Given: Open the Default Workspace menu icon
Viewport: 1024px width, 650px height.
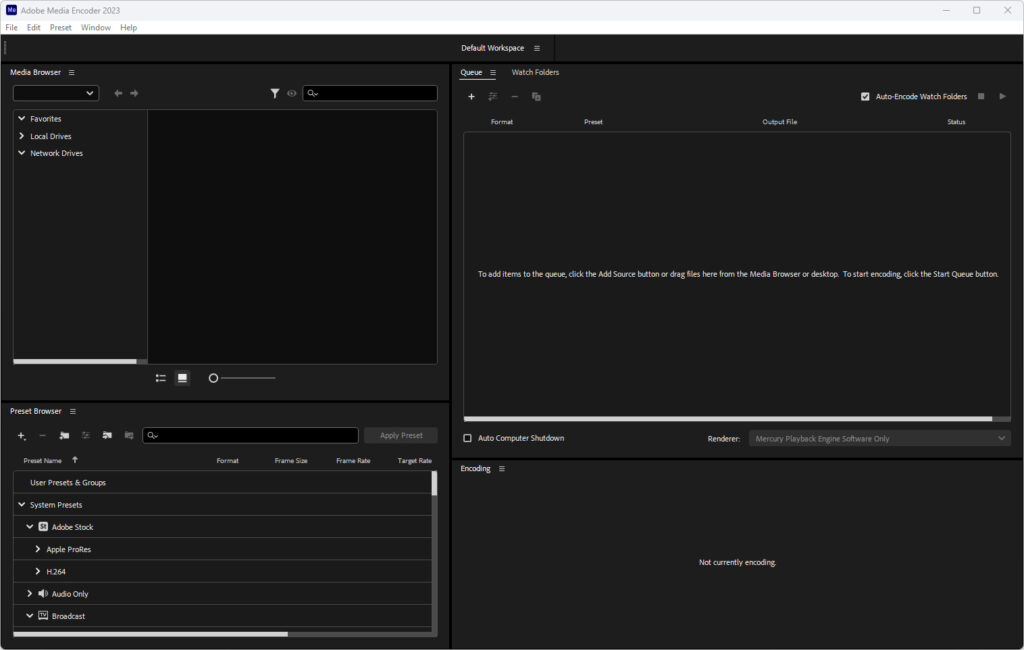Looking at the screenshot, I should click(x=537, y=48).
